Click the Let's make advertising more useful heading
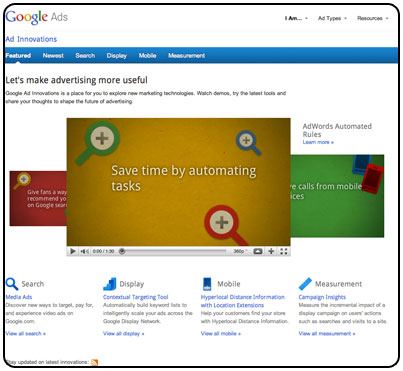 76,80
